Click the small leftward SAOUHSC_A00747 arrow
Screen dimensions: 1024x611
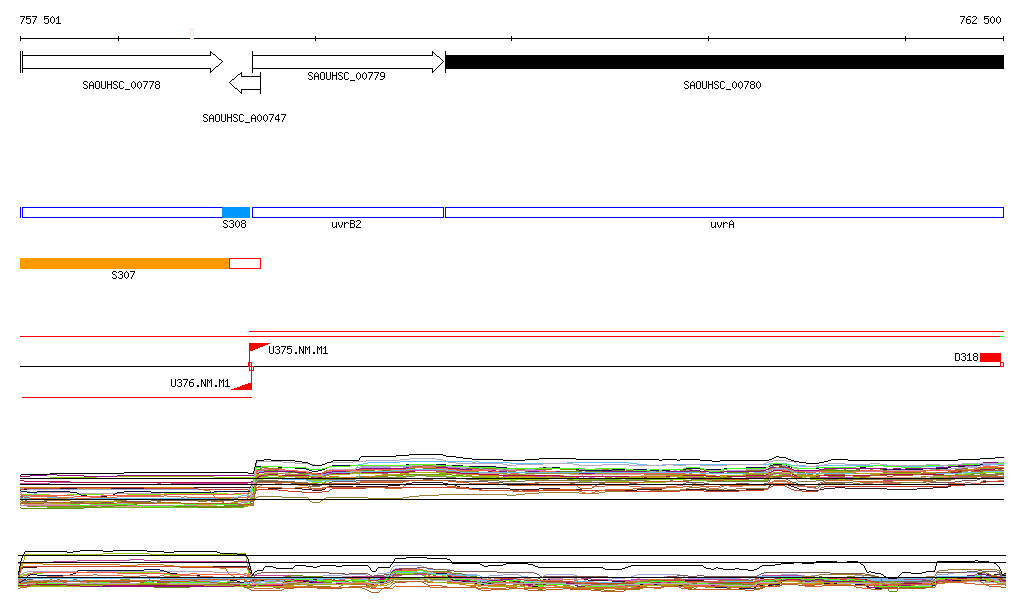(x=244, y=82)
